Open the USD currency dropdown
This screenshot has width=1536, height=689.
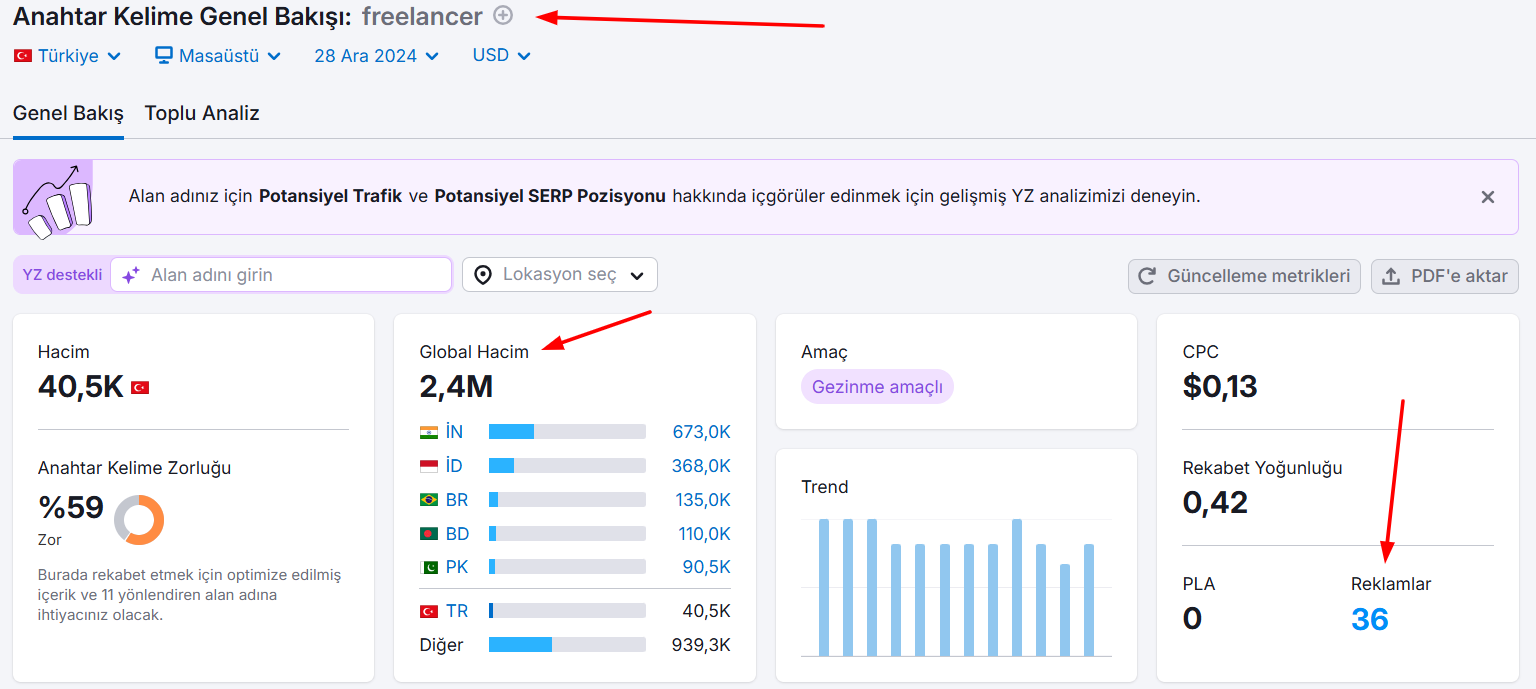(501, 56)
